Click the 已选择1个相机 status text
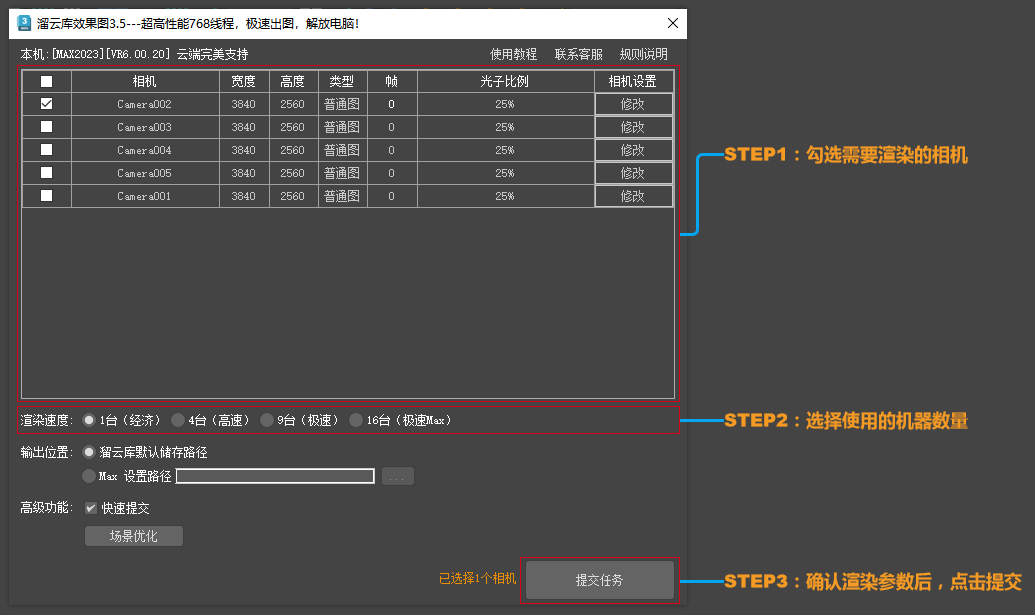Screen dimensions: 1035x615 (x=477, y=579)
